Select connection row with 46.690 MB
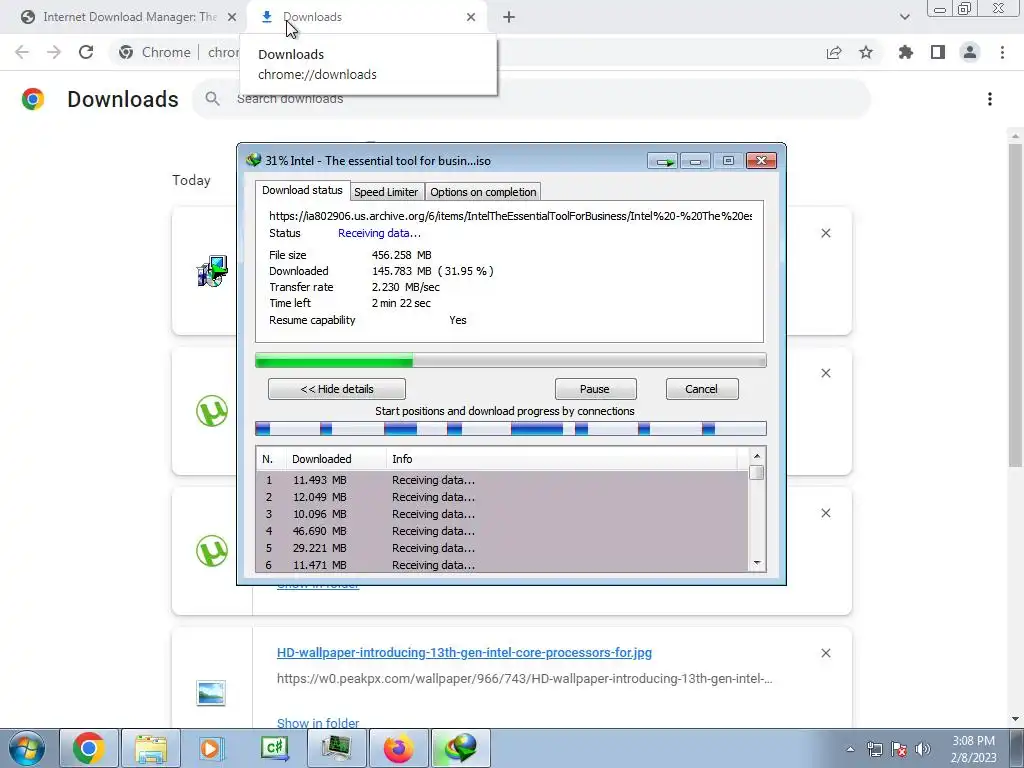 pyautogui.click(x=502, y=531)
